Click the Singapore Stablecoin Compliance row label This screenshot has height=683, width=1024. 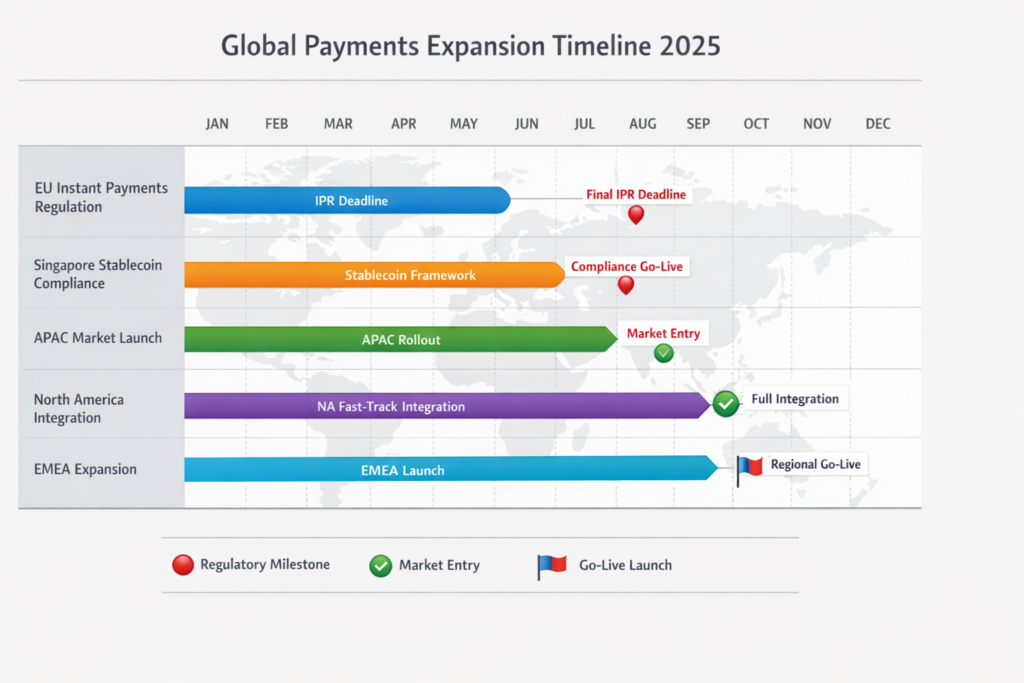click(x=98, y=274)
